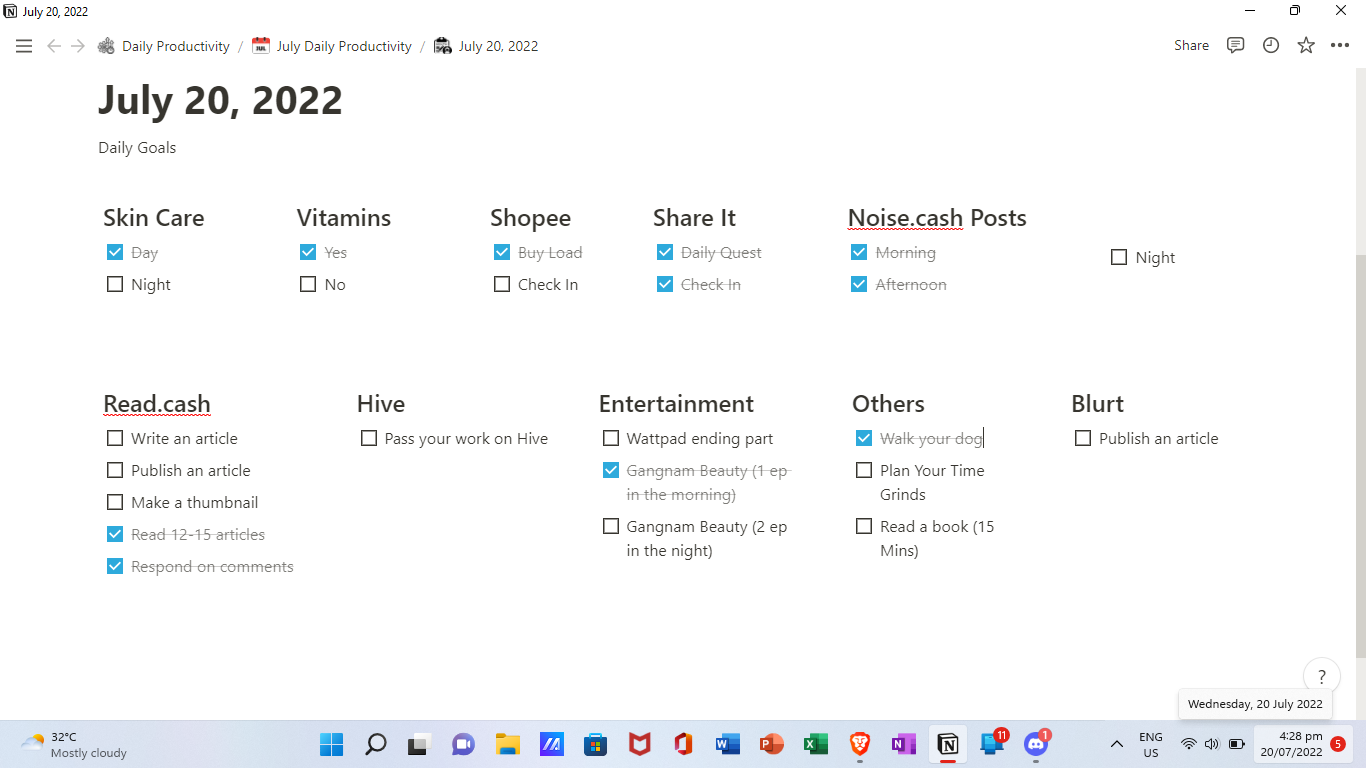Viewport: 1366px width, 768px height.
Task: Open the taskbar clock and date
Action: 1291,744
